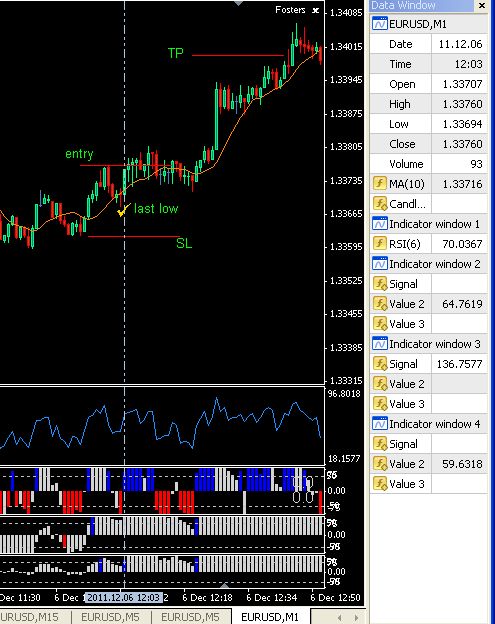Select the entry text label on chart
The width and height of the screenshot is (495, 624).
tap(79, 154)
